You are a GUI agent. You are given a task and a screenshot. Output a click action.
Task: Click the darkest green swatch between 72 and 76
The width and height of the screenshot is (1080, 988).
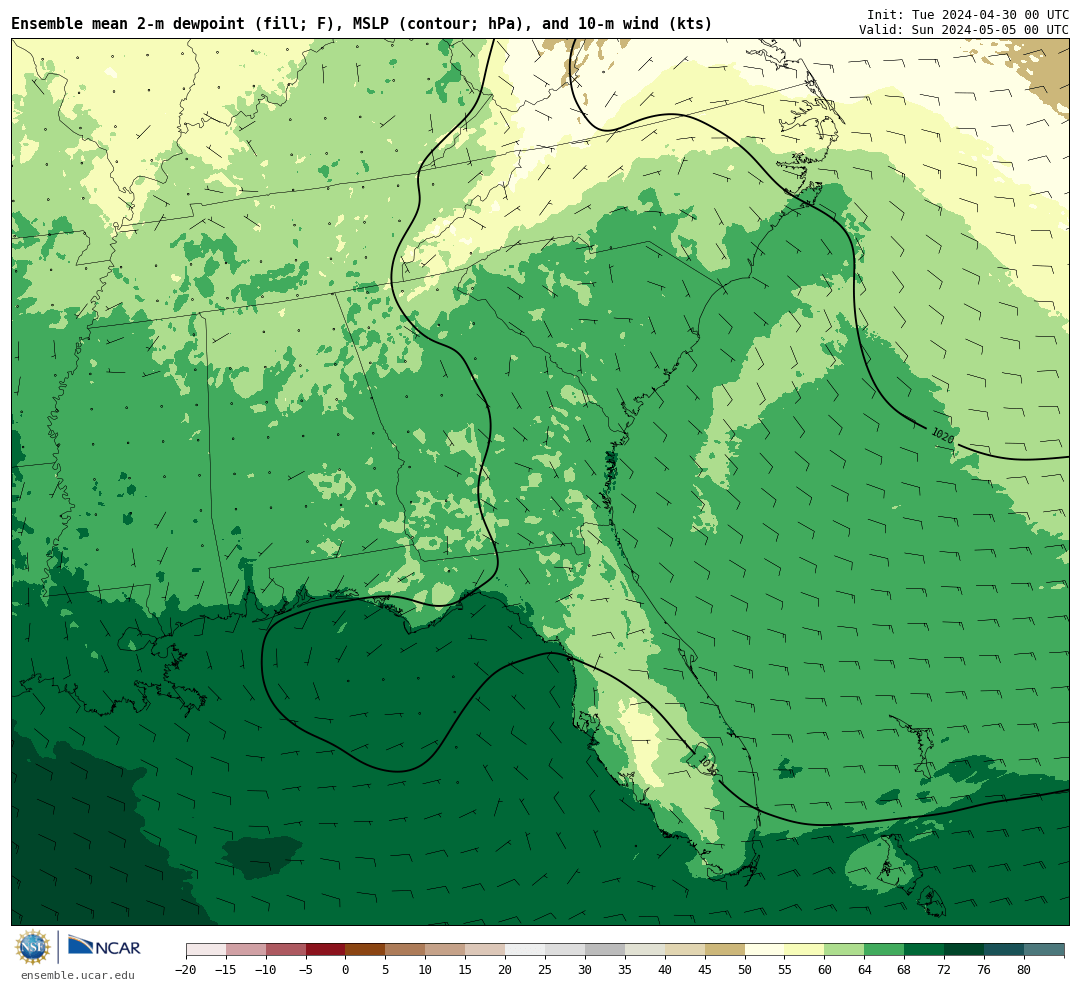(965, 950)
